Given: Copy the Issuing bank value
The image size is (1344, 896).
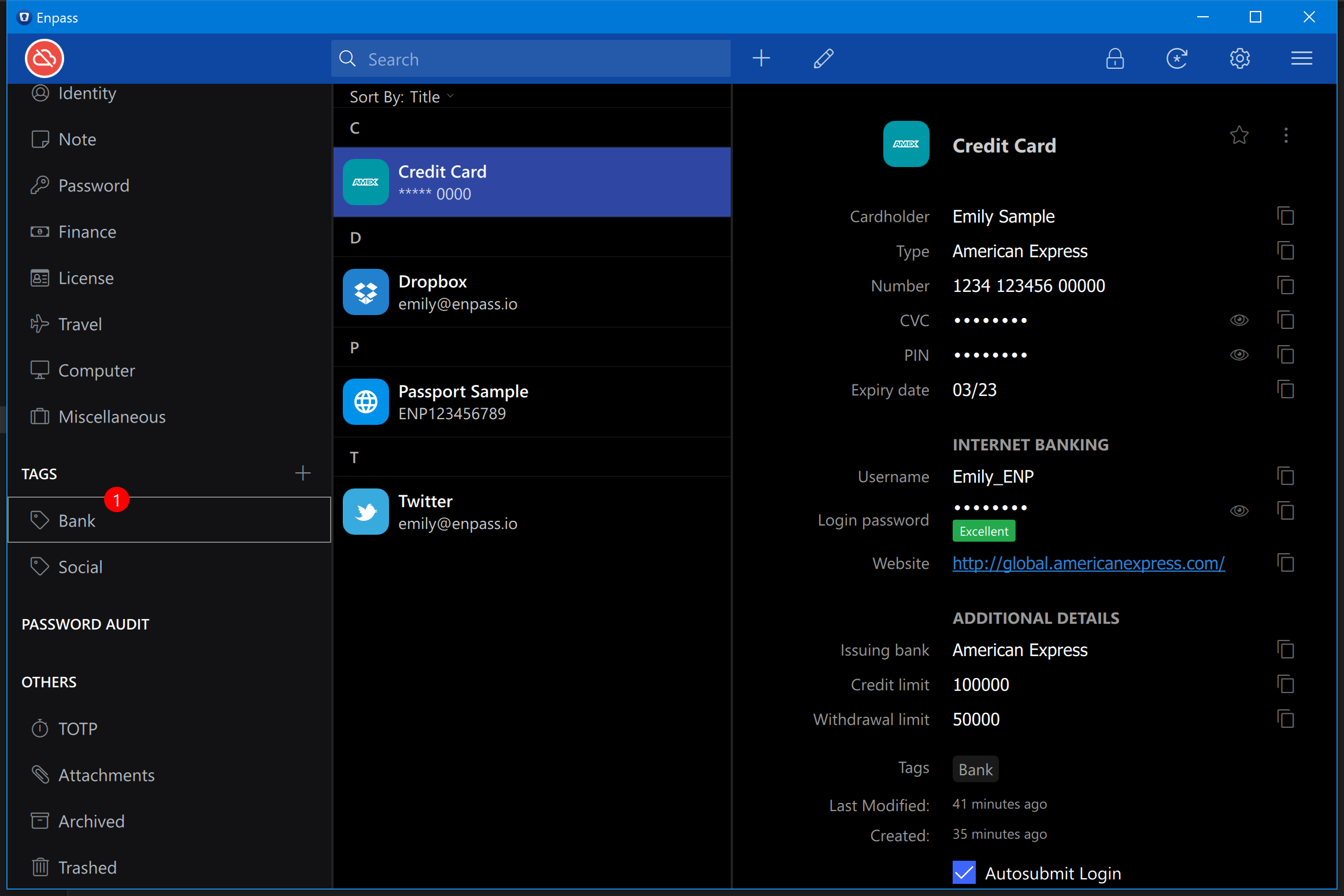Looking at the screenshot, I should [x=1286, y=650].
